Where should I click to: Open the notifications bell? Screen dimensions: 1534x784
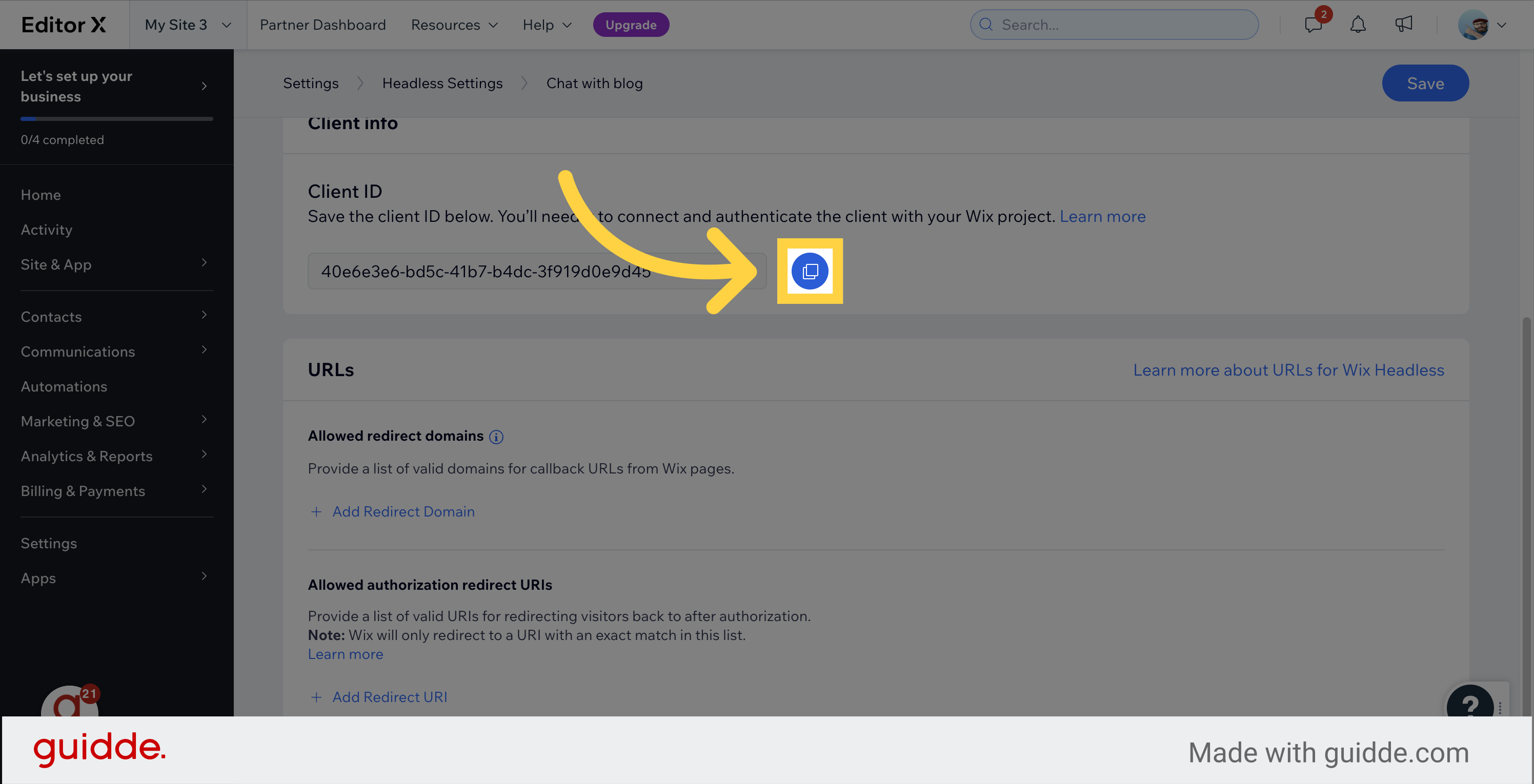1358,25
